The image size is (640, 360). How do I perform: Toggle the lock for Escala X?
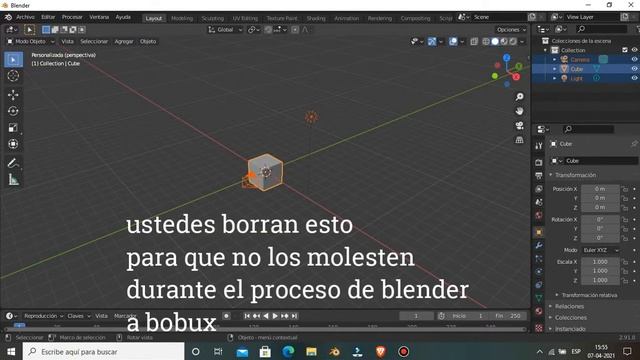(624, 262)
